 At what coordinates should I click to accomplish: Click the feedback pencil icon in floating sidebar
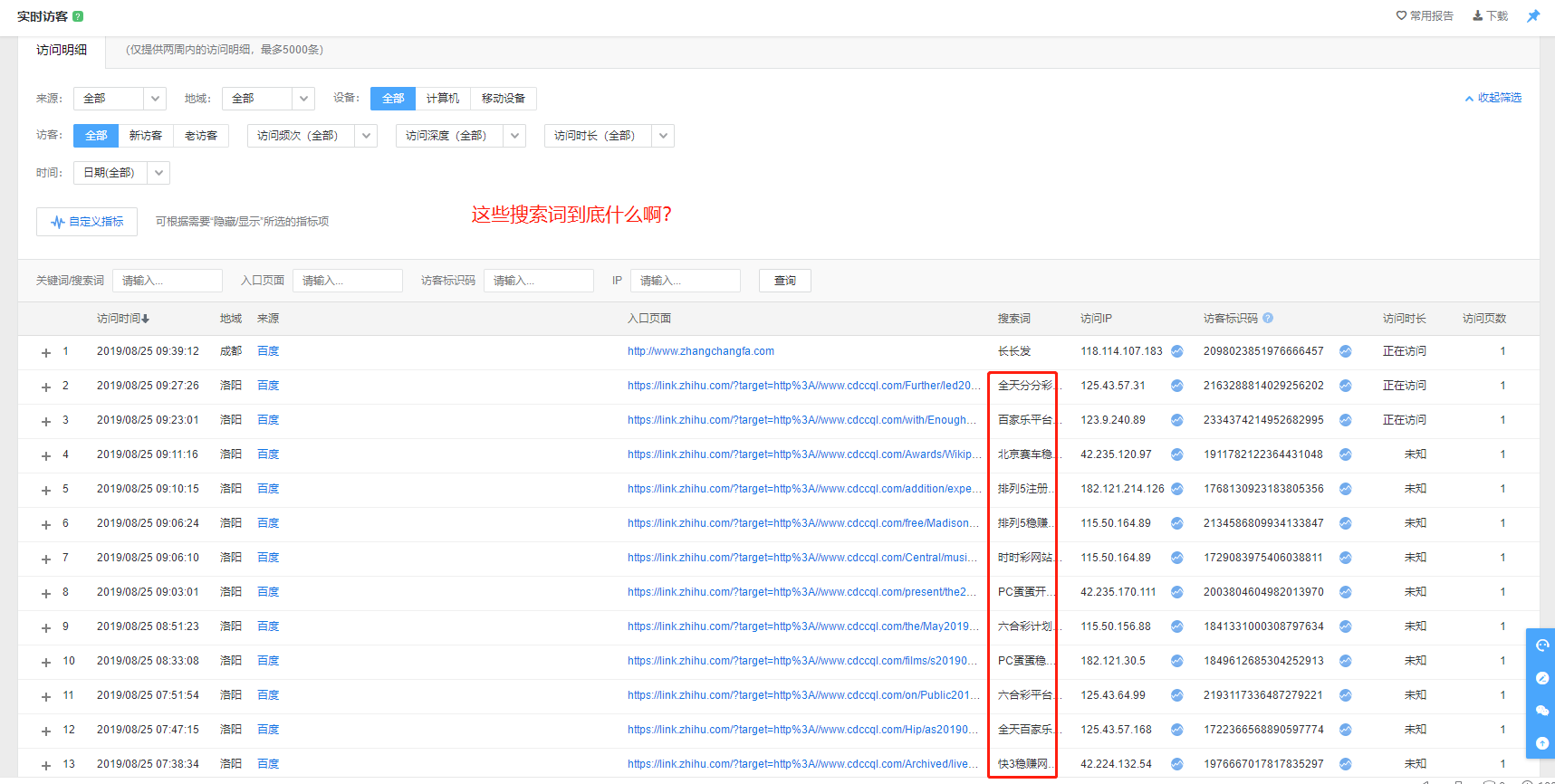1541,678
